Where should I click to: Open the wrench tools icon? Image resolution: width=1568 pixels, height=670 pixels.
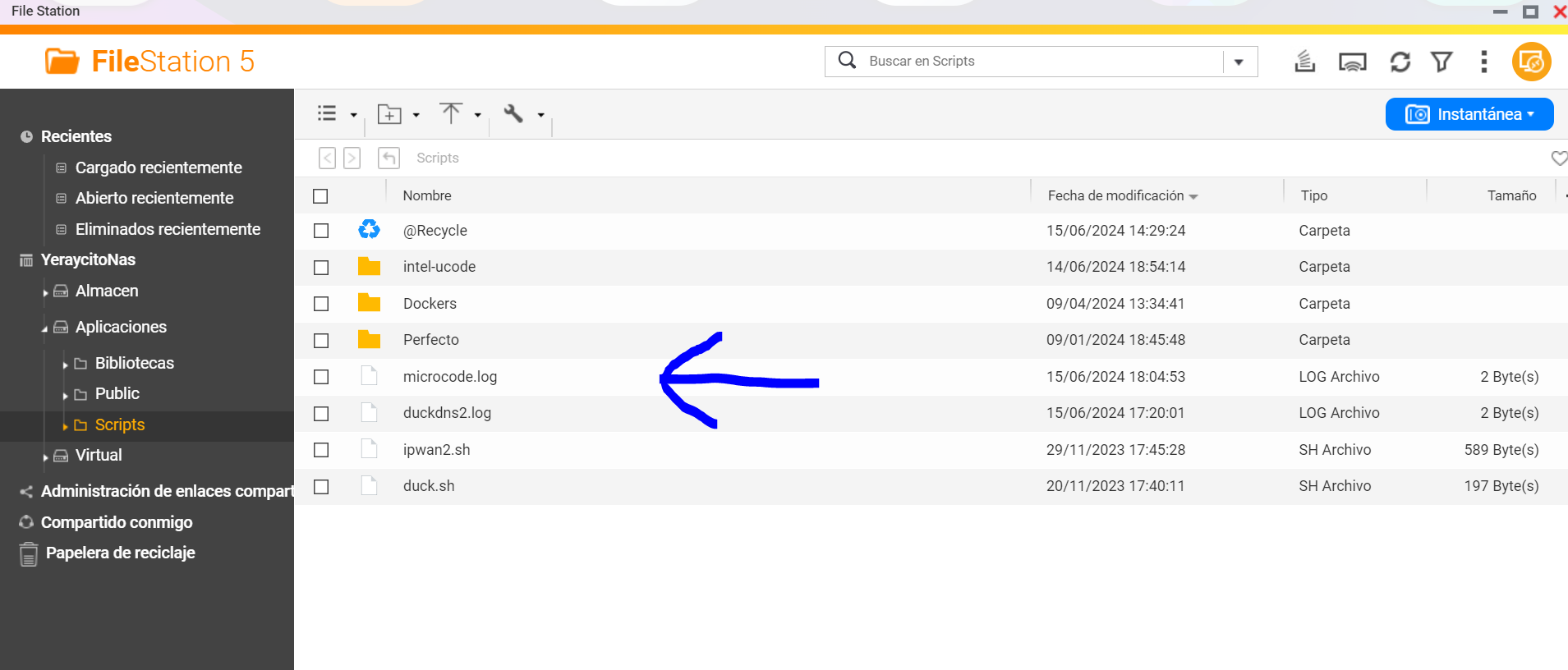[513, 113]
